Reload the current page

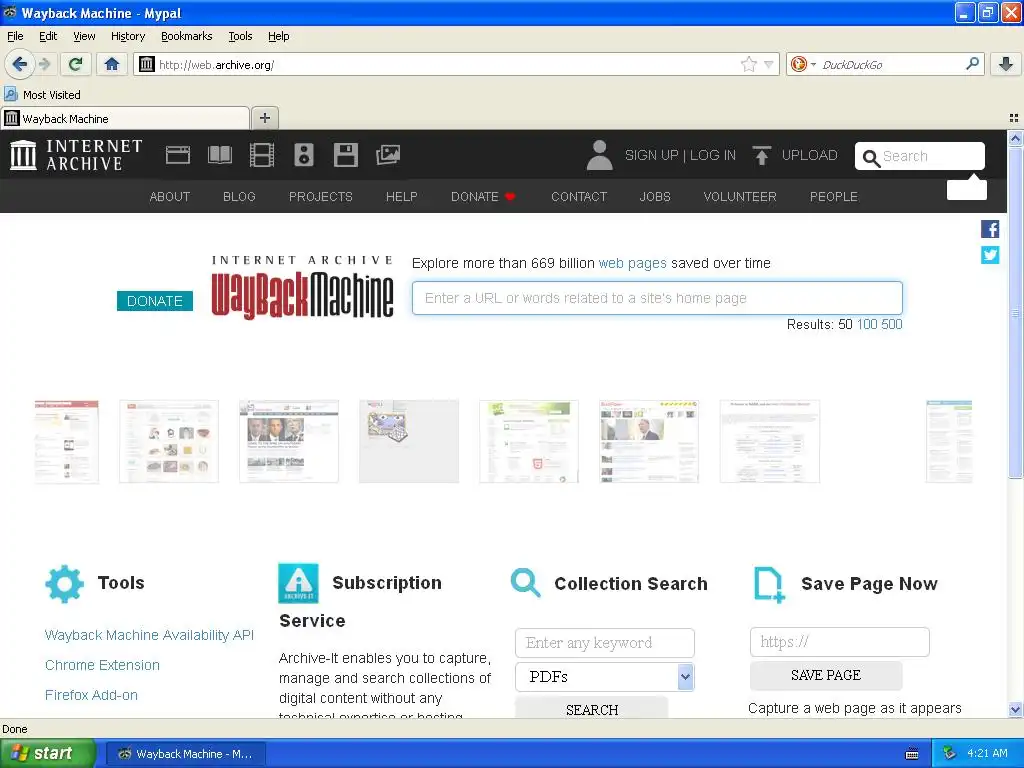pyautogui.click(x=75, y=64)
